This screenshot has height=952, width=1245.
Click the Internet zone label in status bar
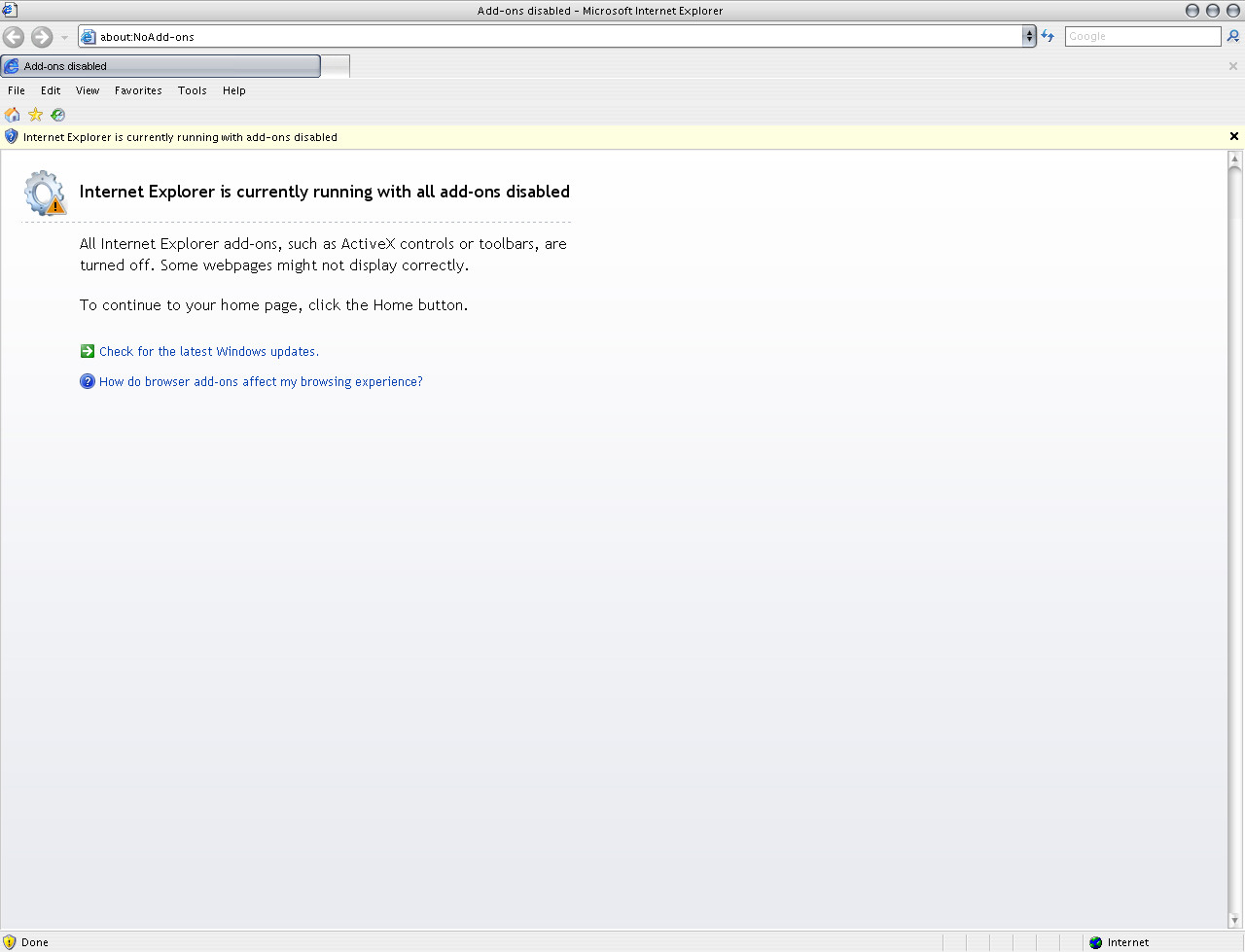[x=1128, y=942]
